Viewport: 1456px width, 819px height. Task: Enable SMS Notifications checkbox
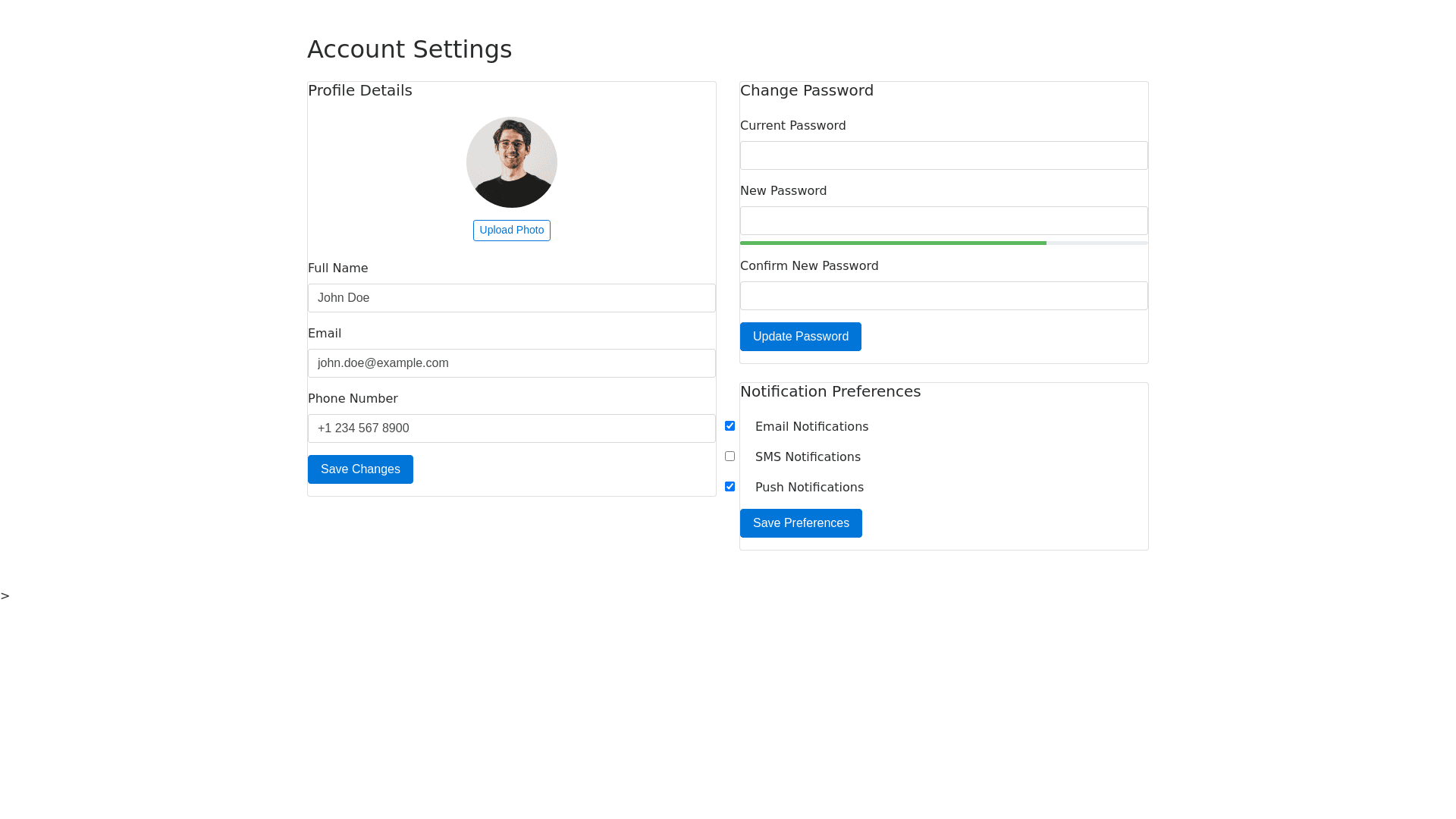click(730, 457)
